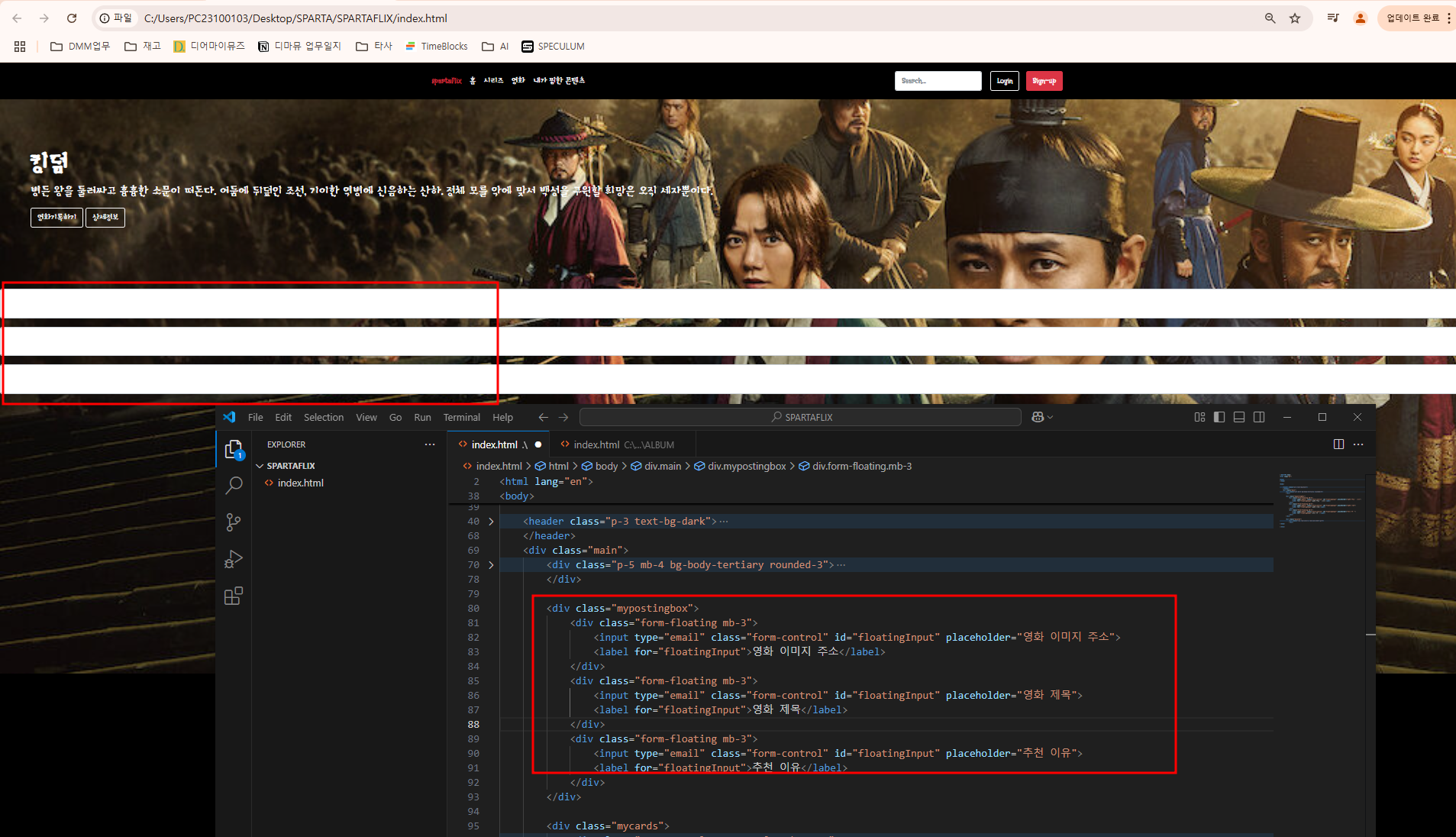Switch to the index.html ALBUM editor tab

coord(623,444)
